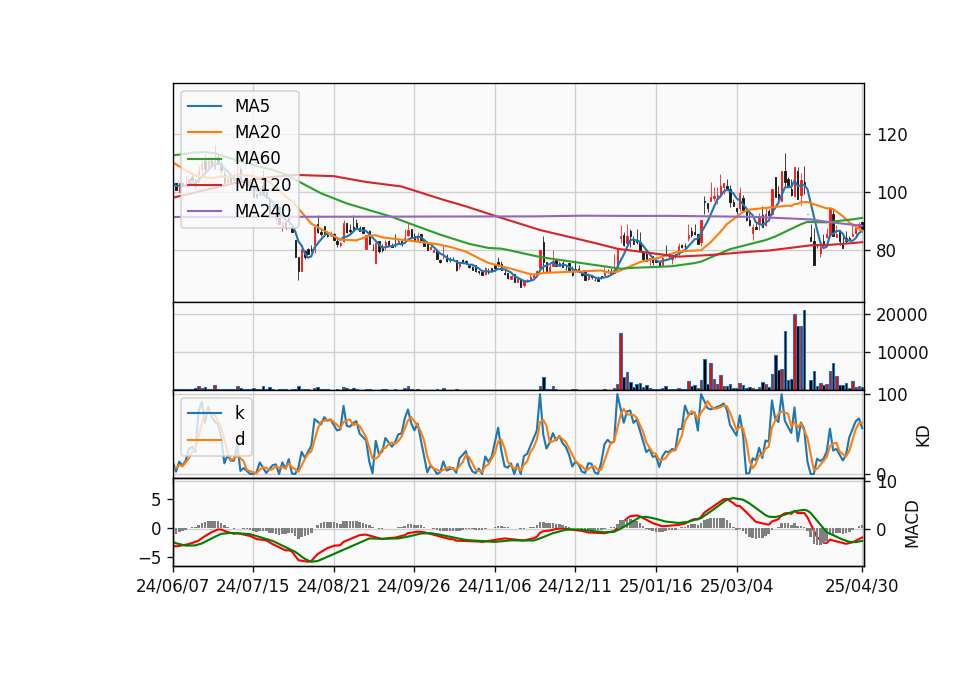
Task: Click the purple MA240 legend line sample
Action: pos(204,211)
